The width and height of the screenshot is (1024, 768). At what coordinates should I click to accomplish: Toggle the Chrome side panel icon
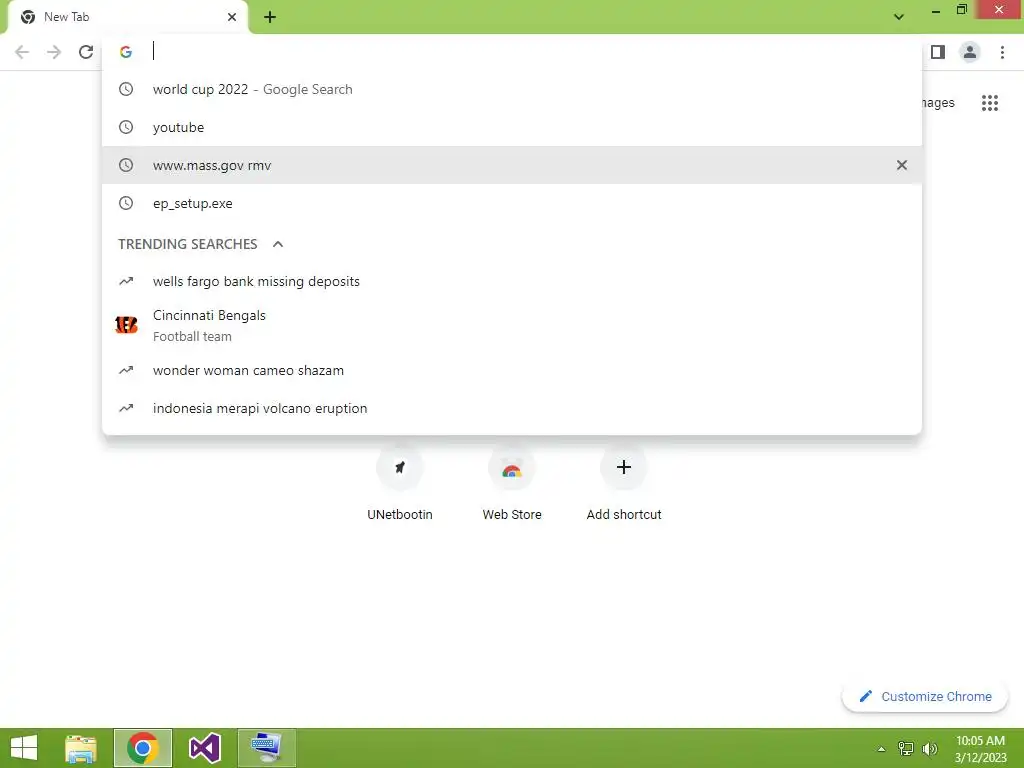pyautogui.click(x=938, y=52)
